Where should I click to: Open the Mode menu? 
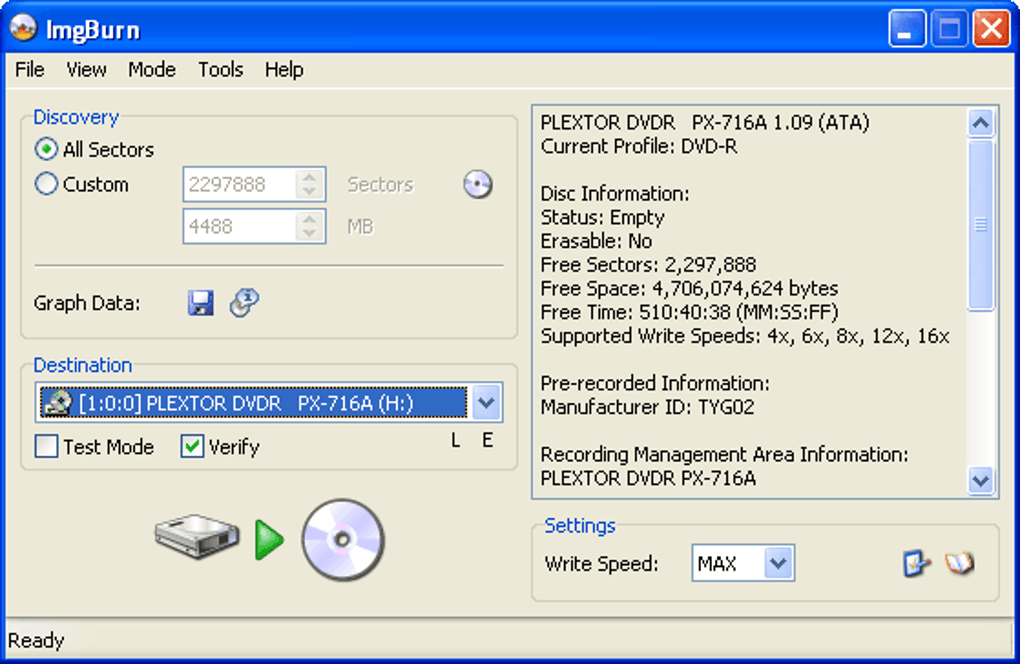pyautogui.click(x=152, y=70)
